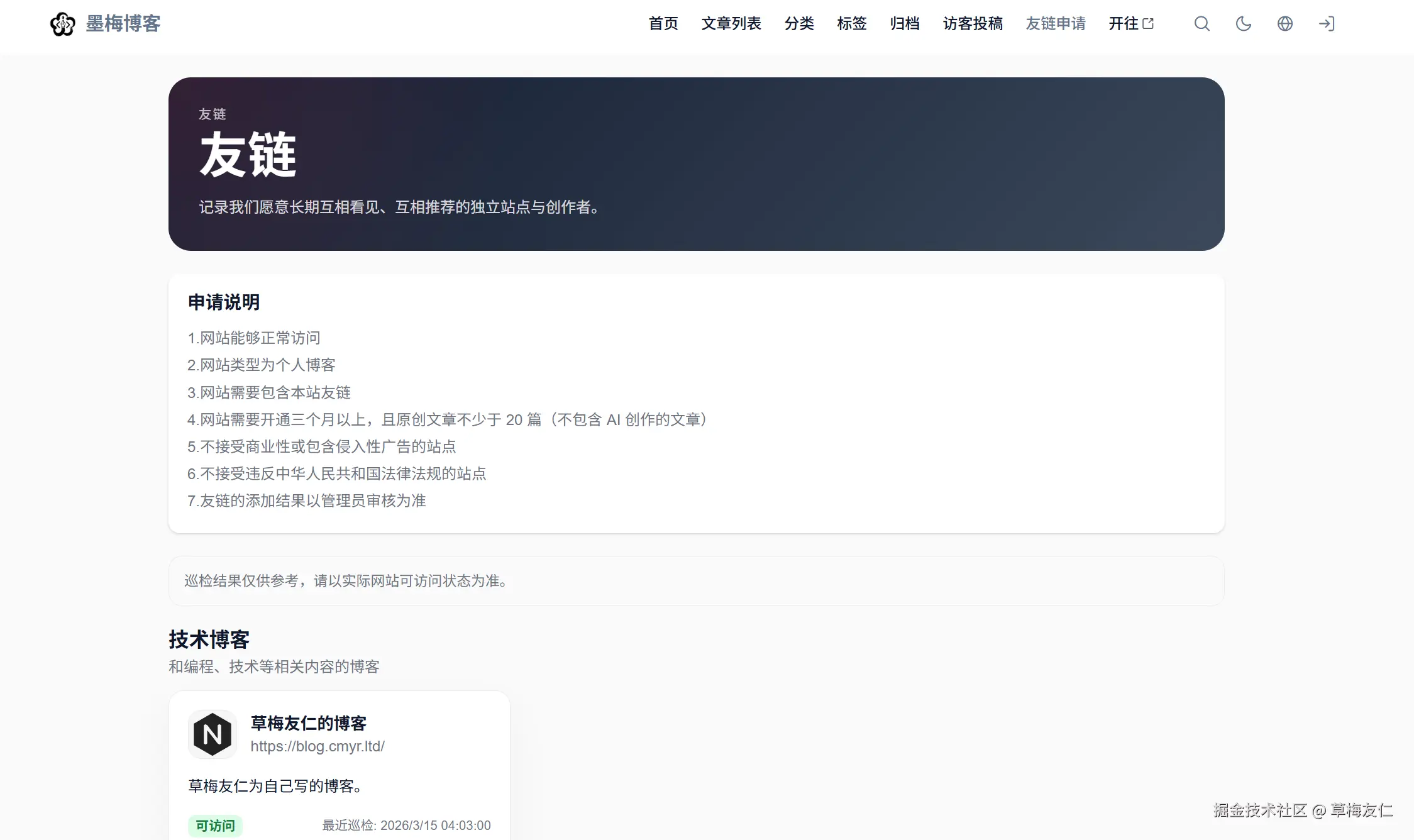The image size is (1414, 840).
Task: Click the 友链申请 nav item
Action: 1056,24
